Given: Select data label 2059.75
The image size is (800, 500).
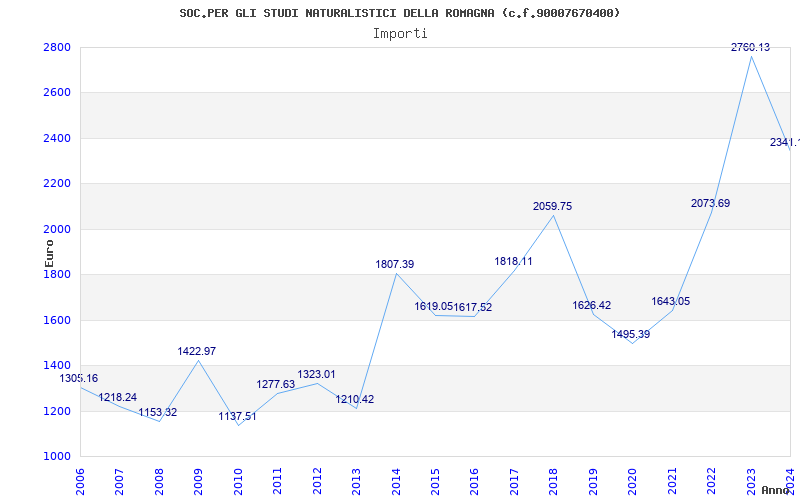Looking at the screenshot, I should [553, 206].
